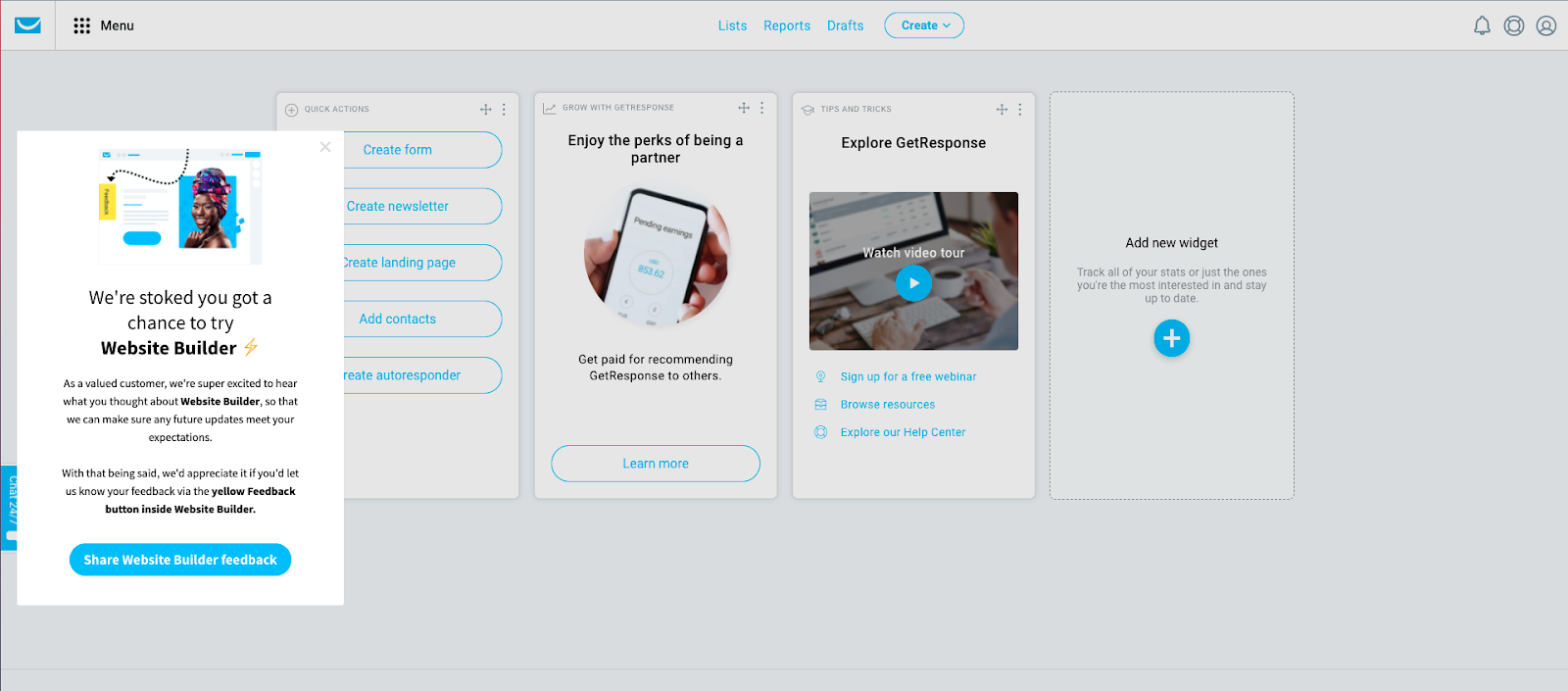Open Tips and Tricks widget options menu
Image resolution: width=1568 pixels, height=691 pixels.
pos(1020,110)
